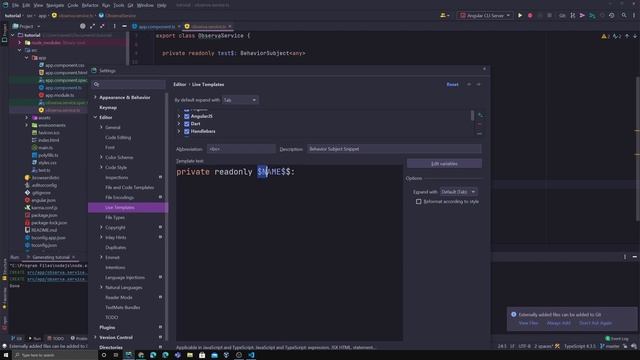Go to next highlighted error arrow
The height and width of the screenshot is (360, 640).
click(x=635, y=36)
